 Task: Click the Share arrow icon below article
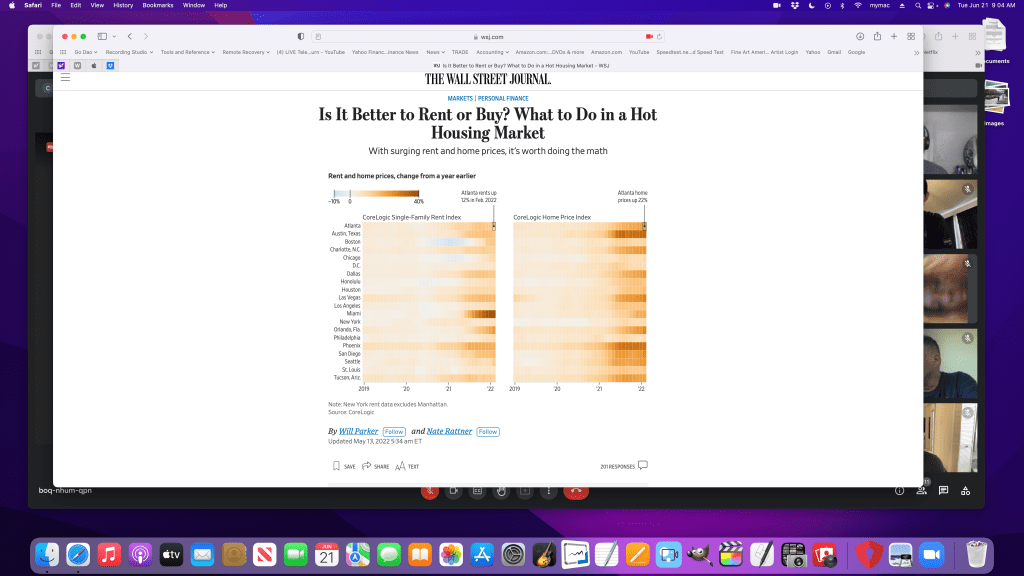pos(367,466)
